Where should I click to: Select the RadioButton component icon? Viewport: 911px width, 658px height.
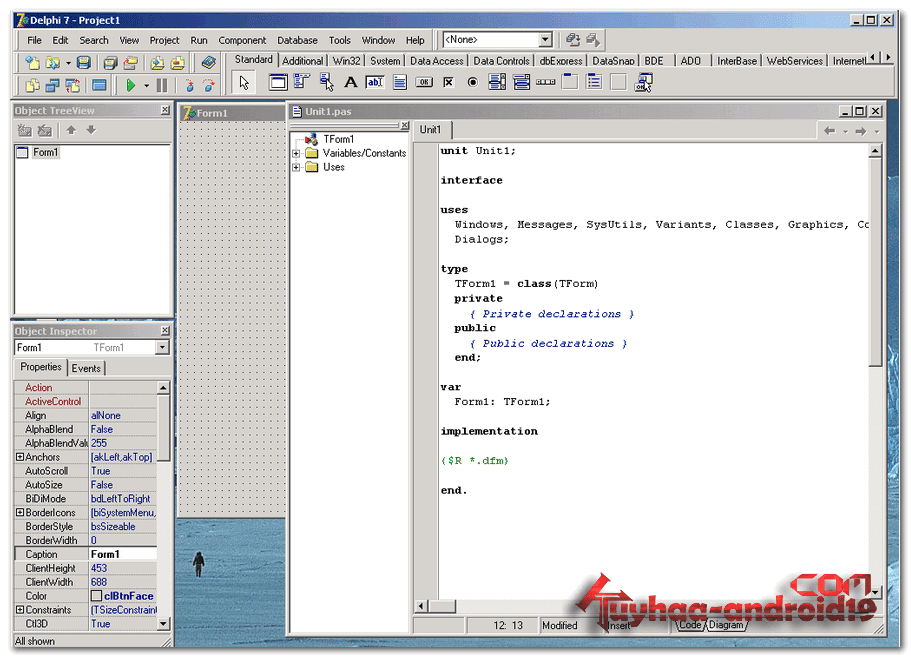coord(473,82)
